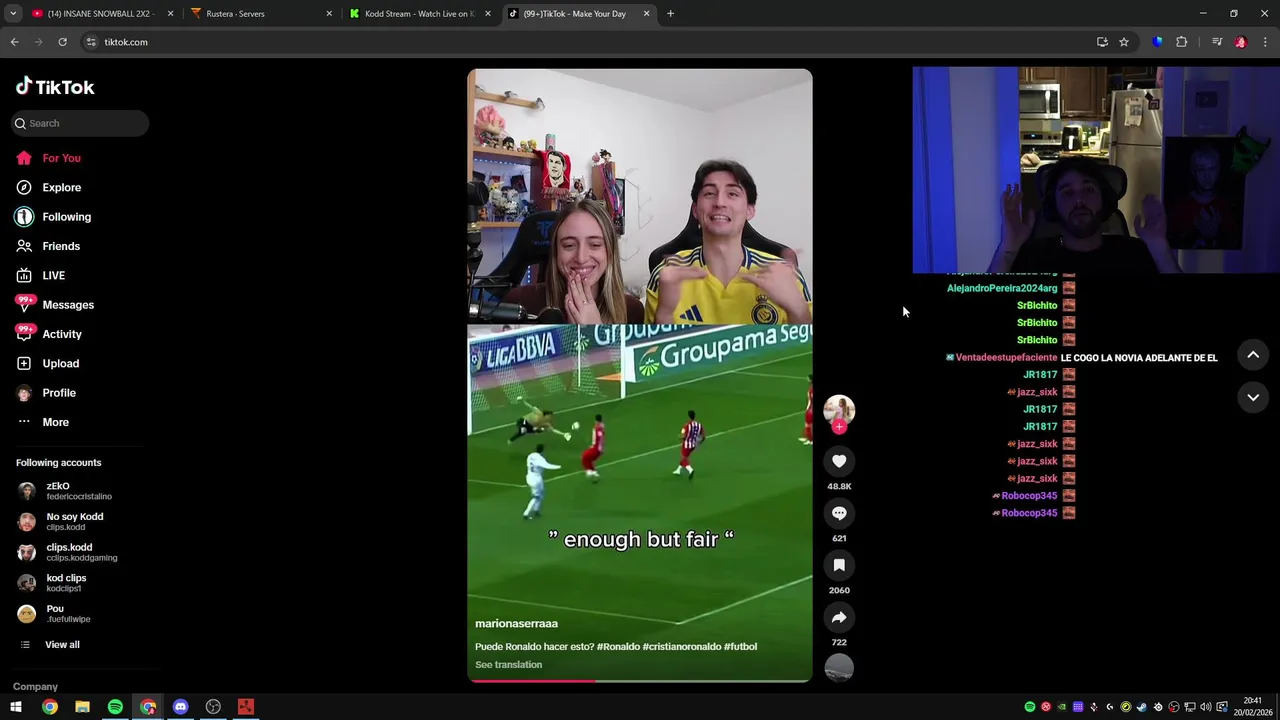The image size is (1280, 720).
Task: Switch to Rustera - Servers tab
Action: 260,14
